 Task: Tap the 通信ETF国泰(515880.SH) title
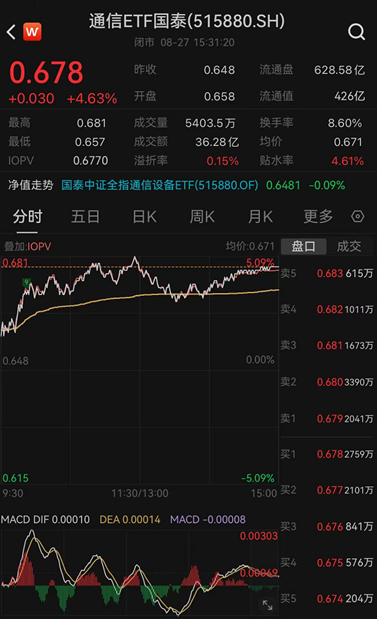187,21
